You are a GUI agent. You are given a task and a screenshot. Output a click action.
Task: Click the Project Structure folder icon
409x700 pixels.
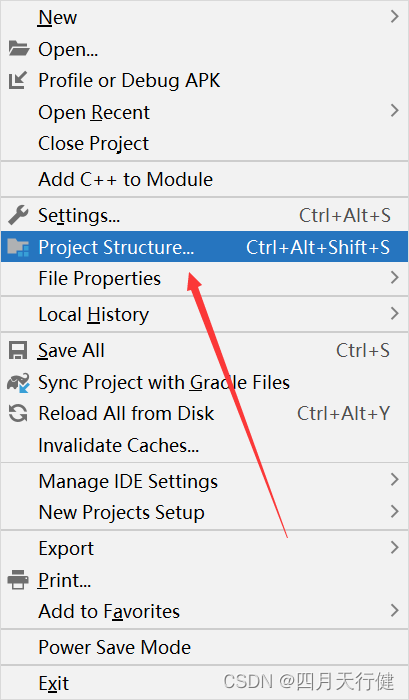(x=18, y=247)
